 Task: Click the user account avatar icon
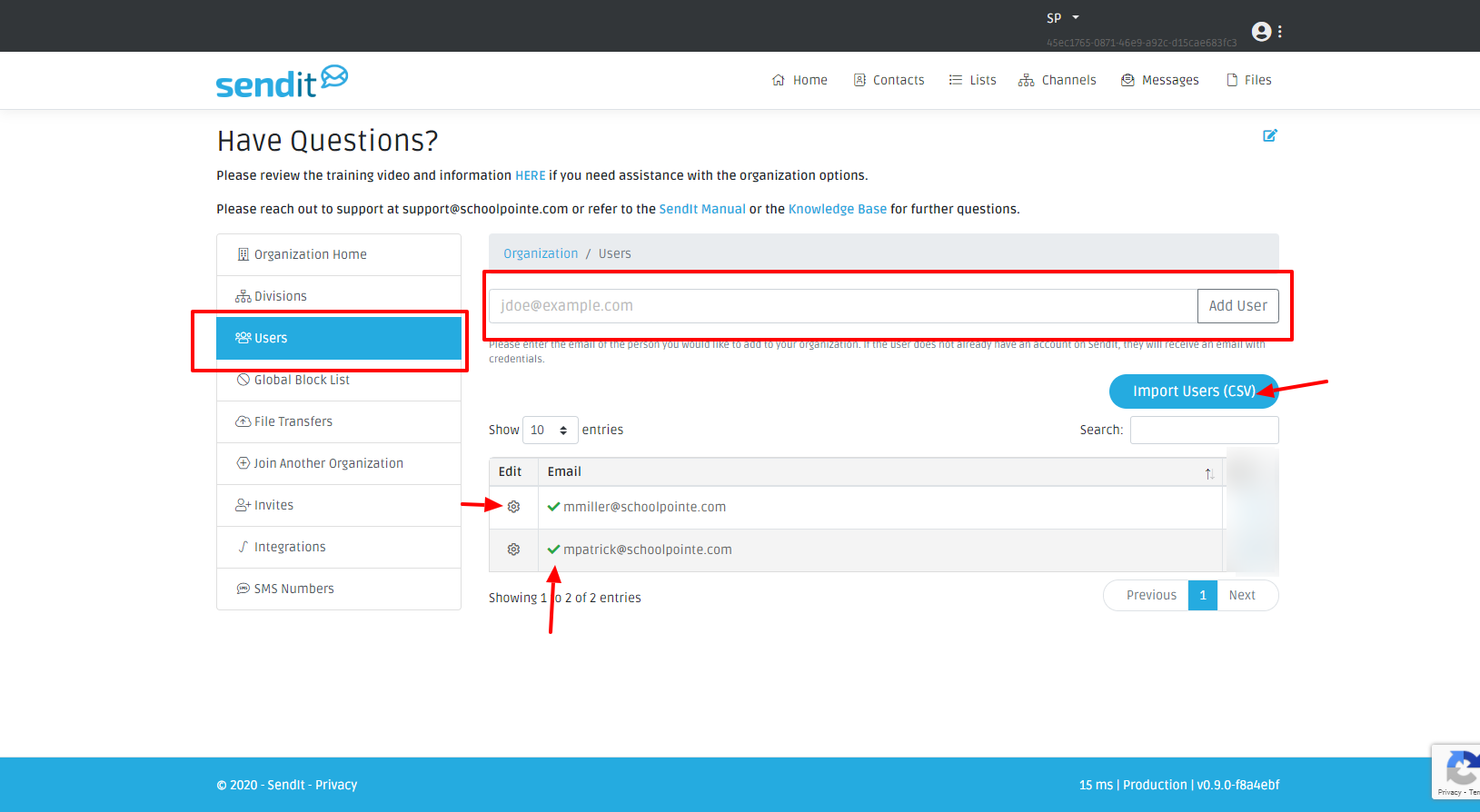(x=1261, y=32)
